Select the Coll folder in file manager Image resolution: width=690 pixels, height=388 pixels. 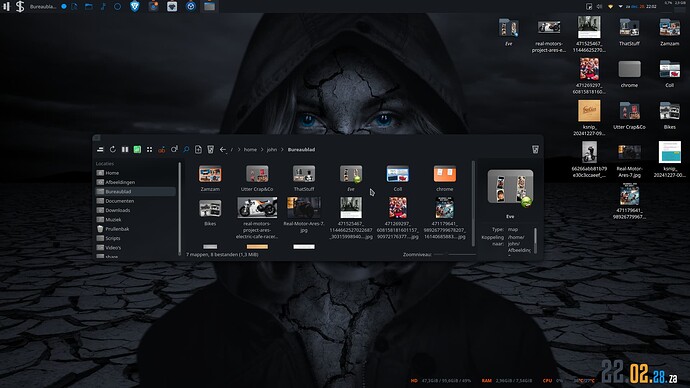coord(398,178)
